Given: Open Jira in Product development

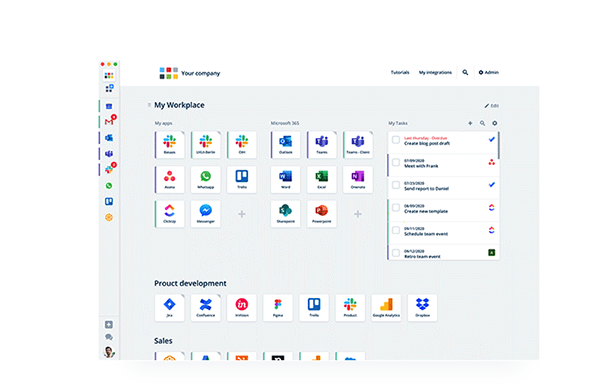Looking at the screenshot, I should (170, 307).
